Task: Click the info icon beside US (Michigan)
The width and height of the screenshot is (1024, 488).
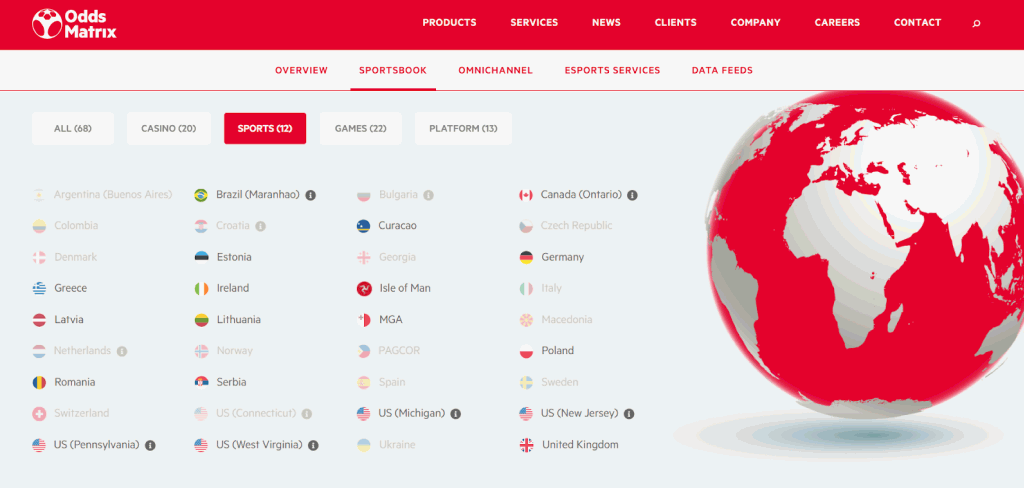Action: pyautogui.click(x=456, y=414)
